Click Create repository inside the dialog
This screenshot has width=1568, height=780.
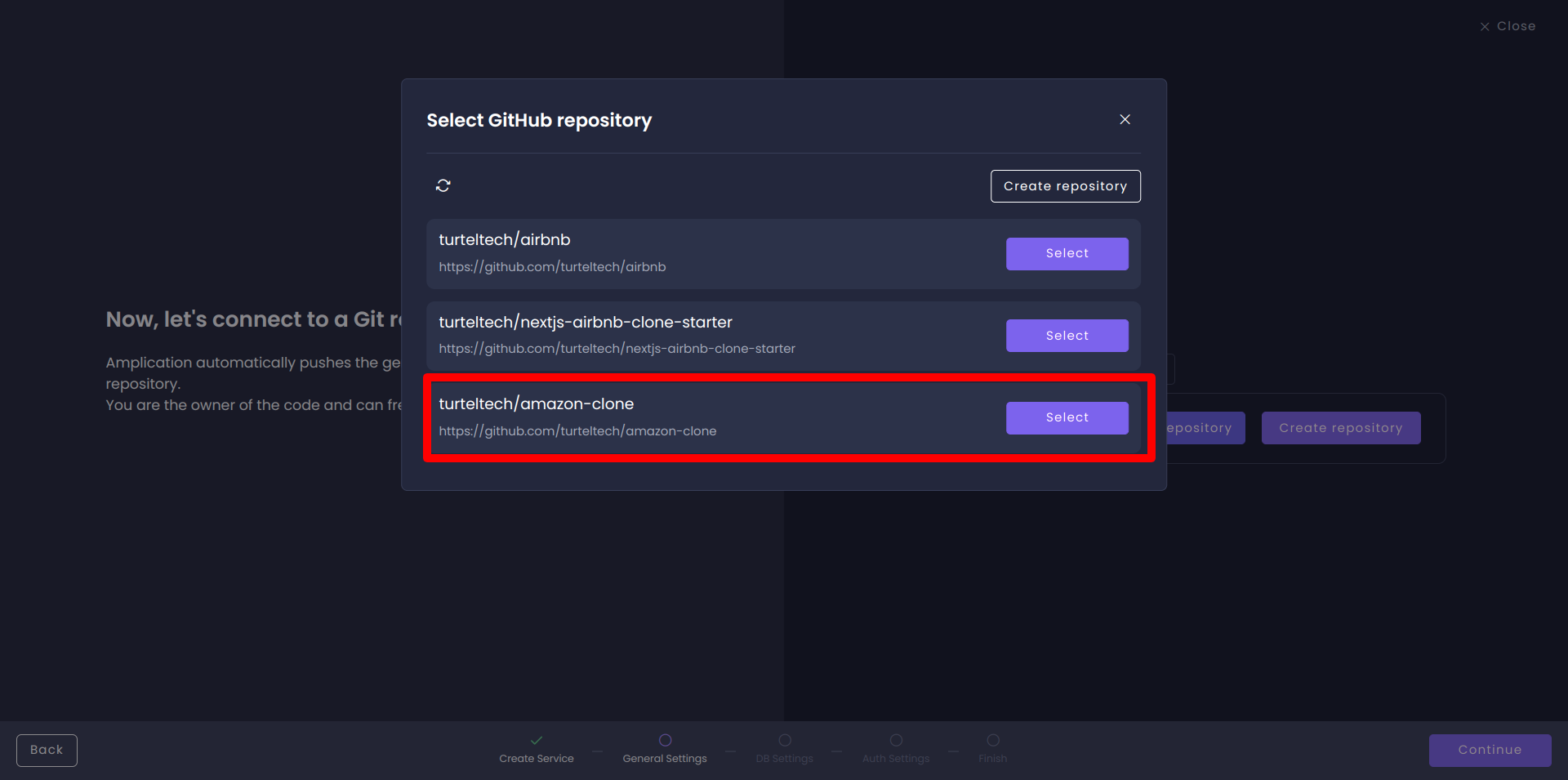1065,185
